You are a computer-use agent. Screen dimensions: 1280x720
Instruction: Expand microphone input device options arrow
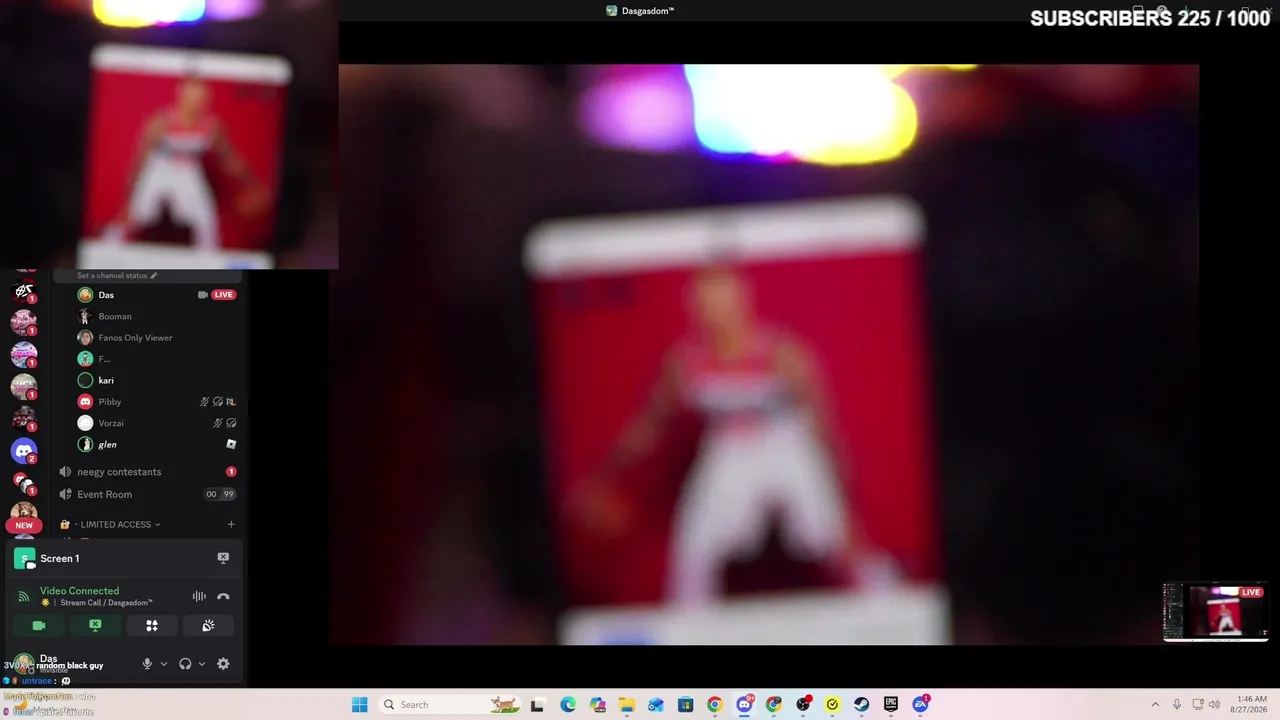pyautogui.click(x=164, y=664)
